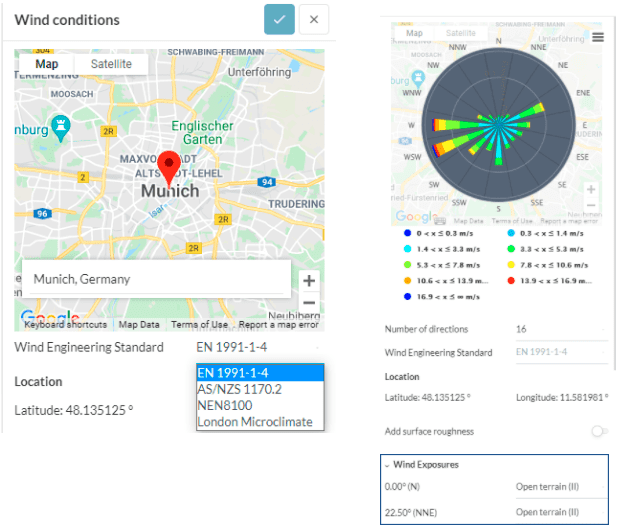
Task: Click the west wind bar in the rose
Action: pyautogui.click(x=464, y=125)
